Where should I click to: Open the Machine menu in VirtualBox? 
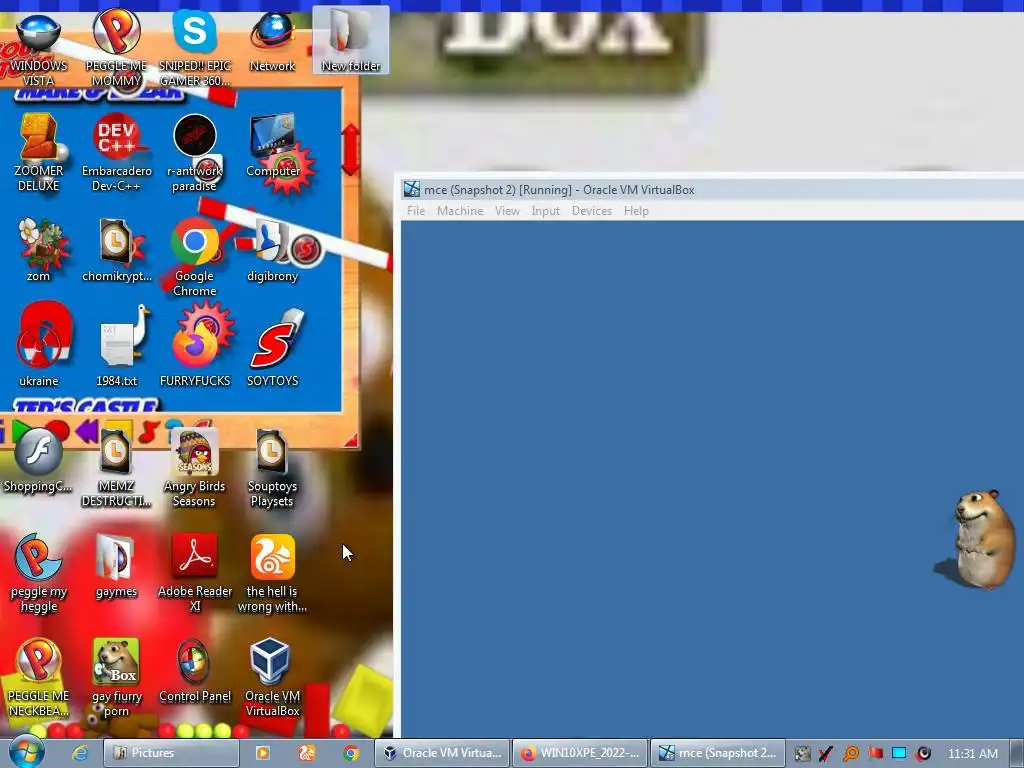[x=460, y=211]
